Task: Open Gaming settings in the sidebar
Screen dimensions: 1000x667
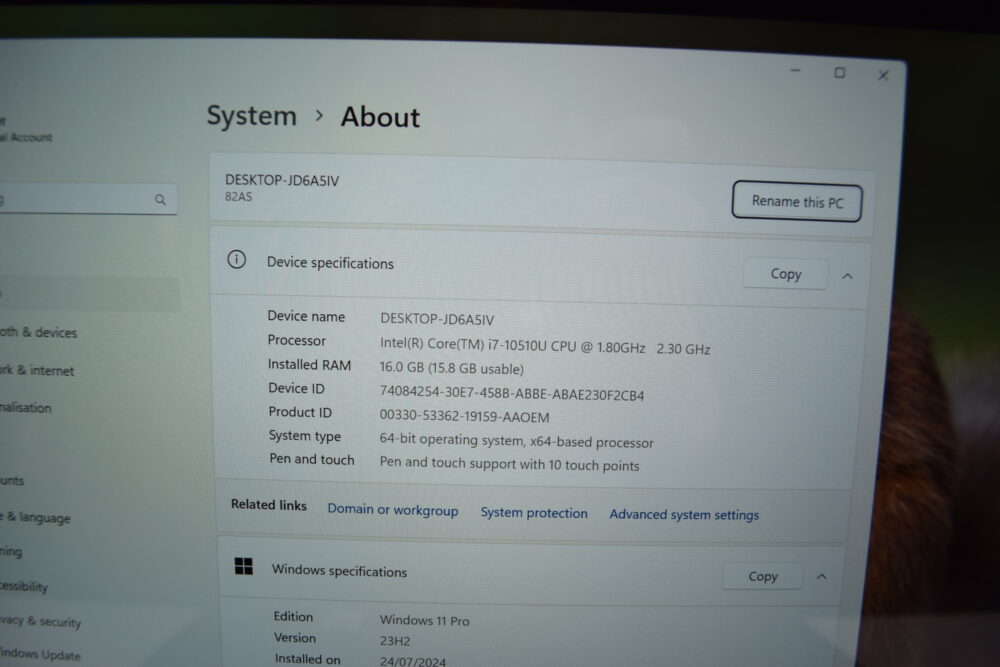Action: pos(11,551)
